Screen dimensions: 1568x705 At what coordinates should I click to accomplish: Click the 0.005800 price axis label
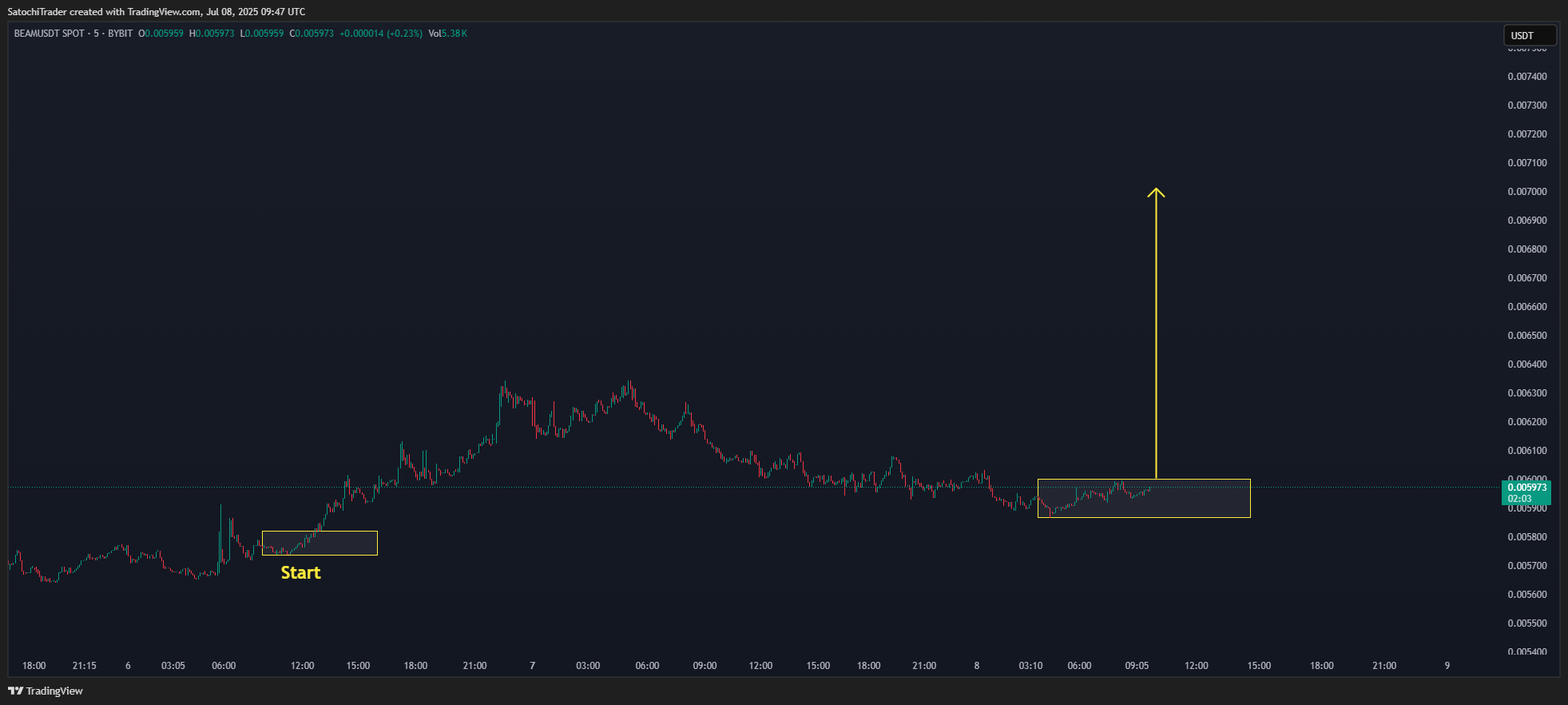pos(1527,537)
